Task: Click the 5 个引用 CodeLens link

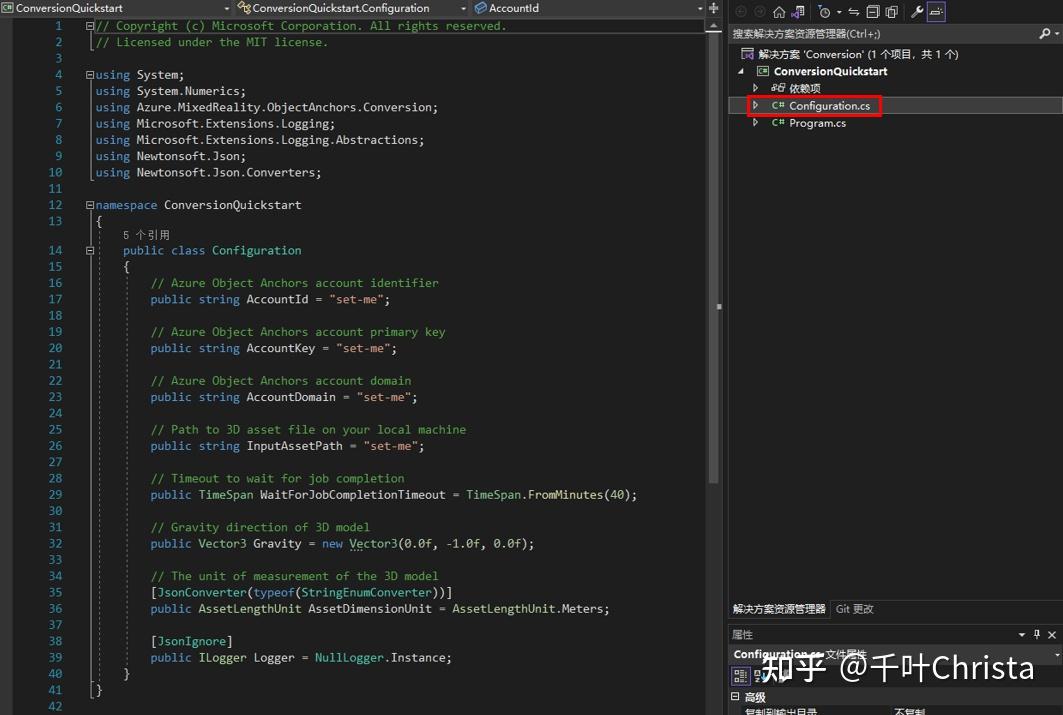Action: (148, 234)
